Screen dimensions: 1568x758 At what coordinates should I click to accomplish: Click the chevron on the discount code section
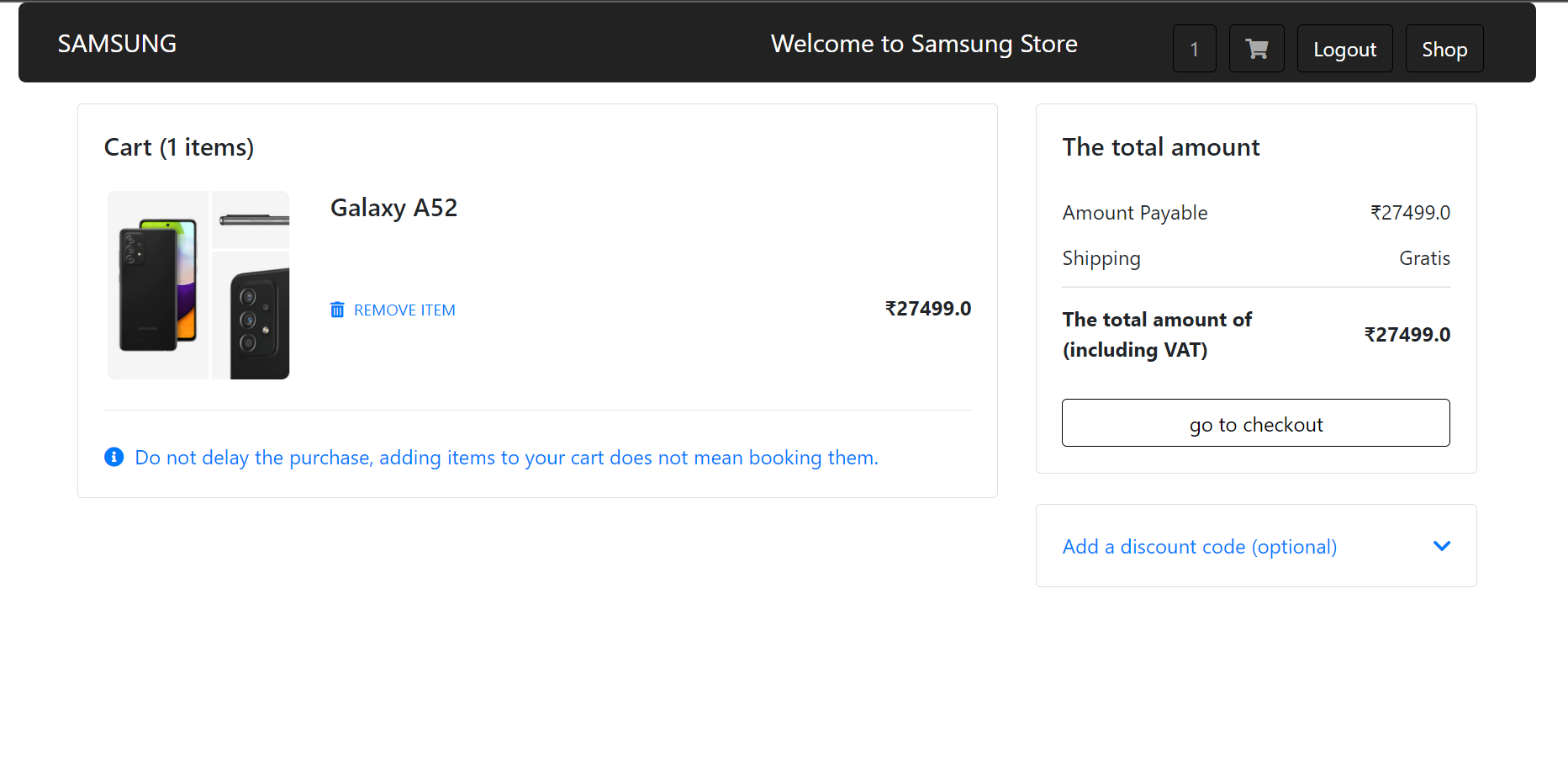click(1441, 546)
